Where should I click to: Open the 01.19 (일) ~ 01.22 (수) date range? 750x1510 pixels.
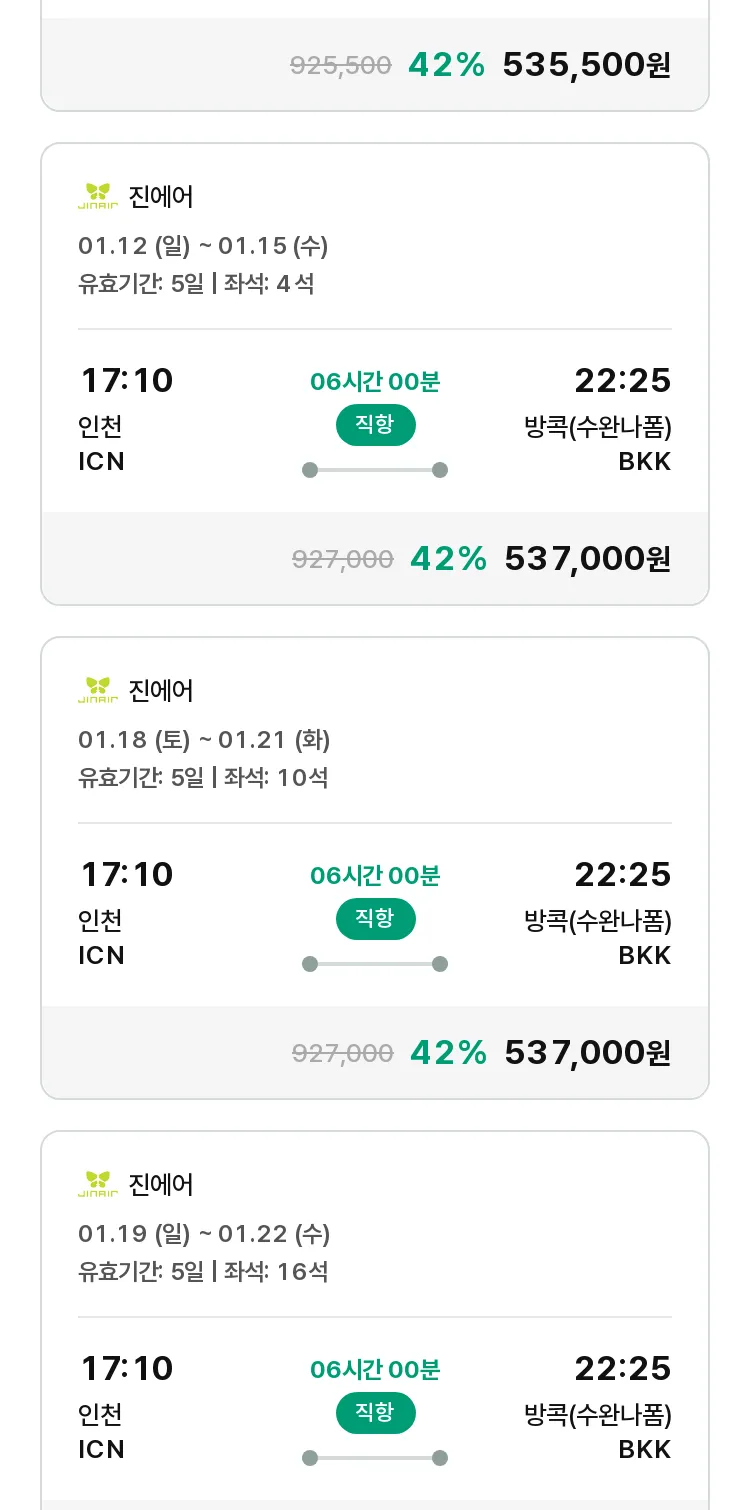pos(204,1234)
